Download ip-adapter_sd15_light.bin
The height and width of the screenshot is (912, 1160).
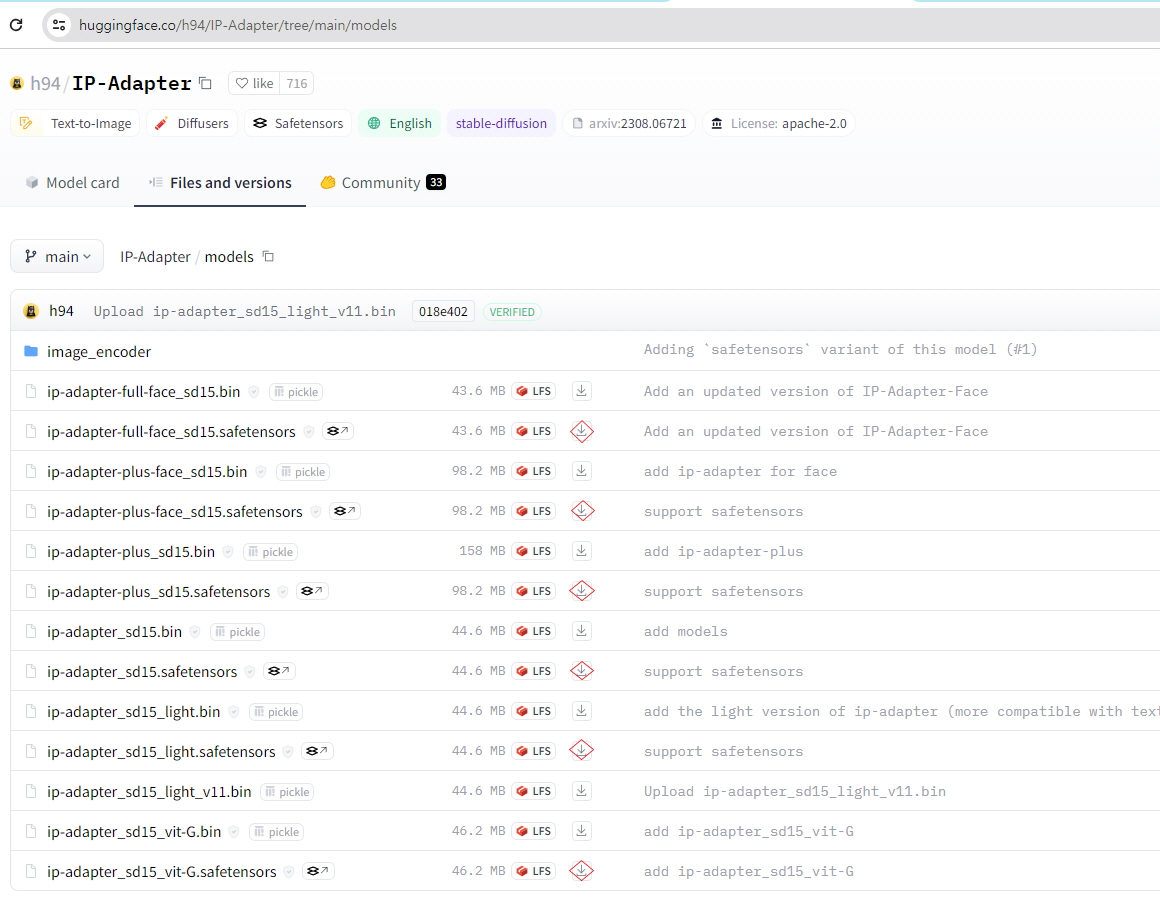[x=581, y=711]
